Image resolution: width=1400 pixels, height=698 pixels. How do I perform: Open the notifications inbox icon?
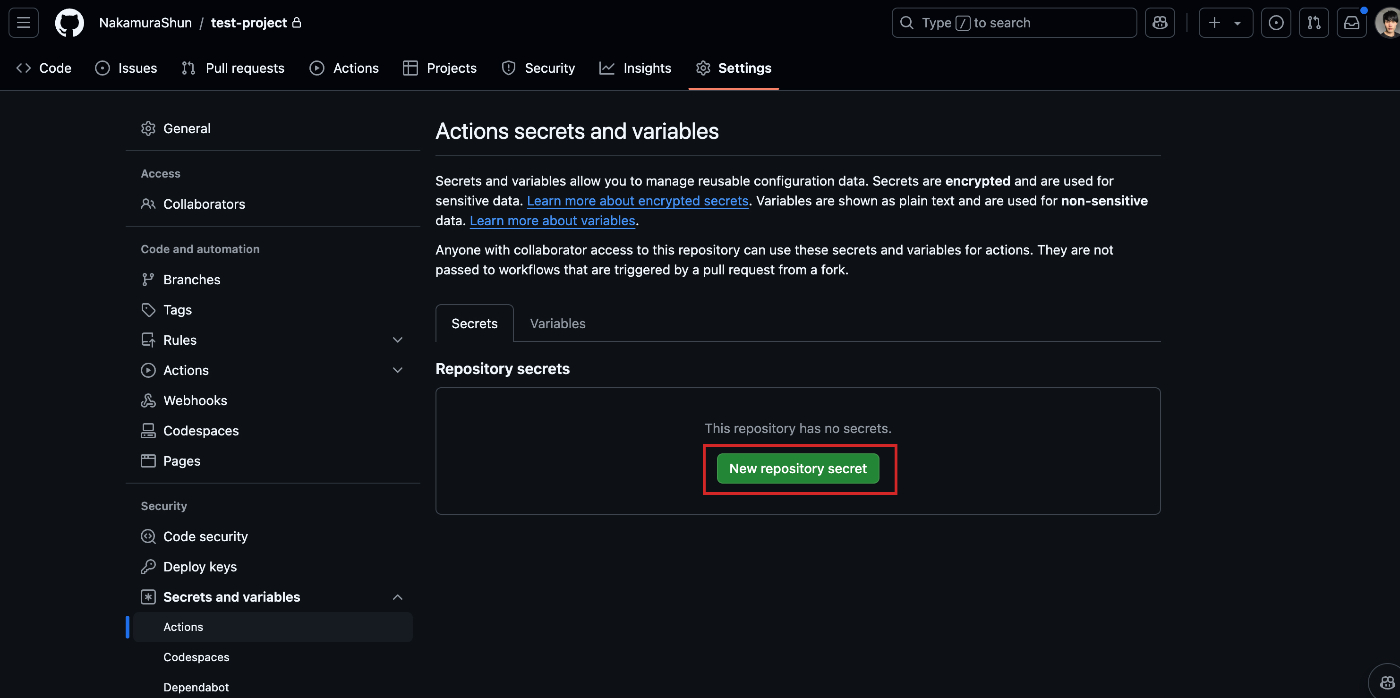tap(1352, 22)
